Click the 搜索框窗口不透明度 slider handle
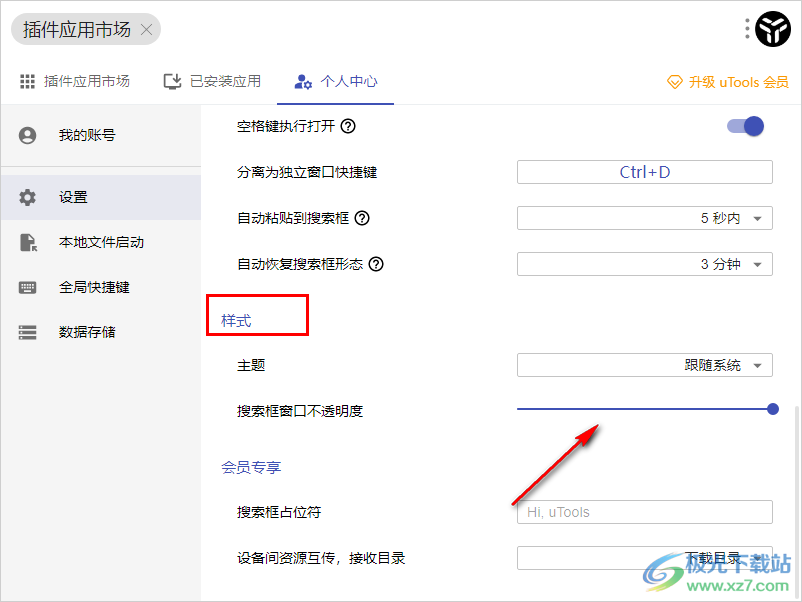The height and width of the screenshot is (602, 802). pyautogui.click(x=773, y=409)
